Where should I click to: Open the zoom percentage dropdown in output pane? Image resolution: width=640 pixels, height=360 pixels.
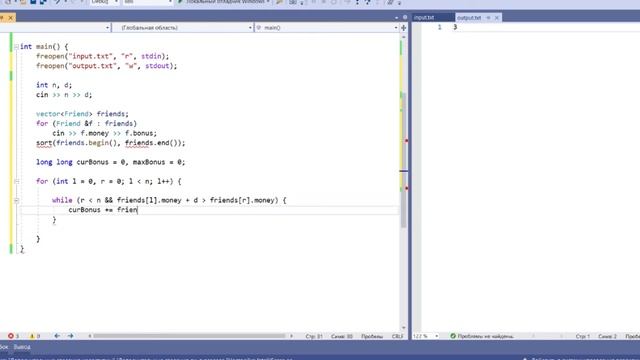pyautogui.click(x=437, y=336)
